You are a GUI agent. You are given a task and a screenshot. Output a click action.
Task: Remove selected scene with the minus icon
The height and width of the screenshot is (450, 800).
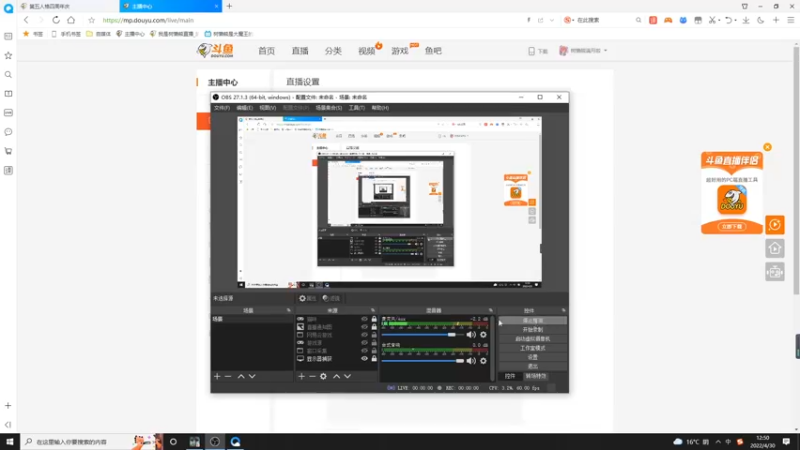tap(228, 376)
